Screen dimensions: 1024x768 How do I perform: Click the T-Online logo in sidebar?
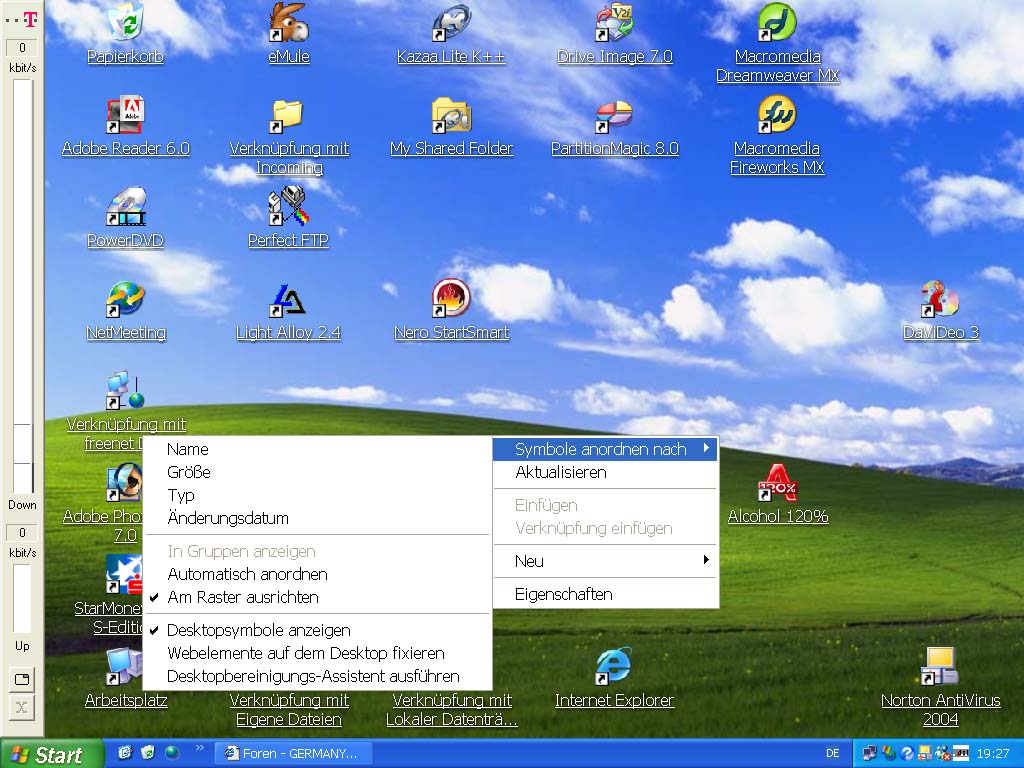click(30, 20)
